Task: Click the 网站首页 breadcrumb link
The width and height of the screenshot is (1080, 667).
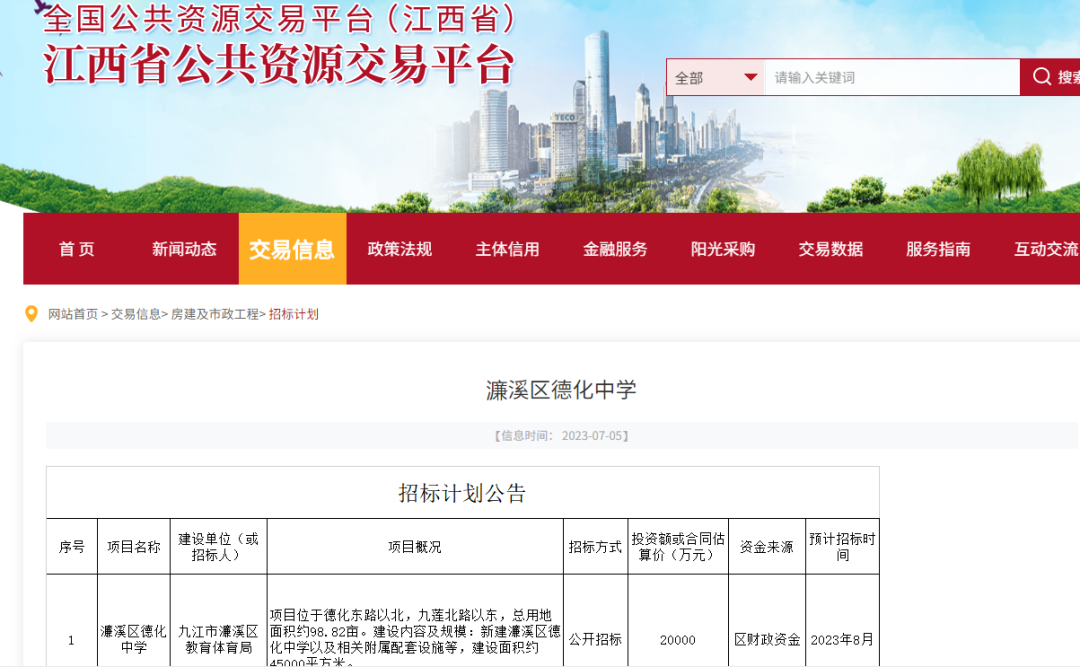Action: tap(73, 314)
